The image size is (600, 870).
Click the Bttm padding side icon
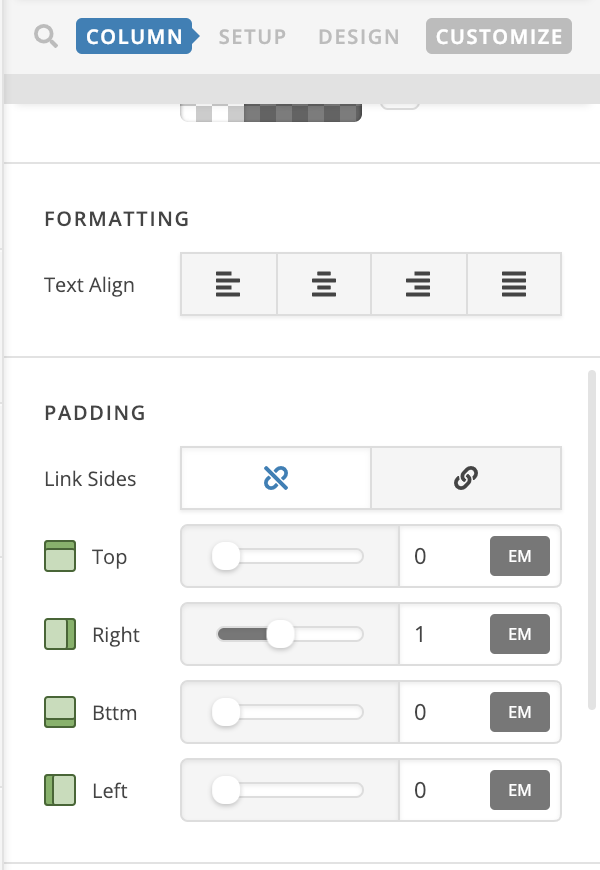point(60,712)
